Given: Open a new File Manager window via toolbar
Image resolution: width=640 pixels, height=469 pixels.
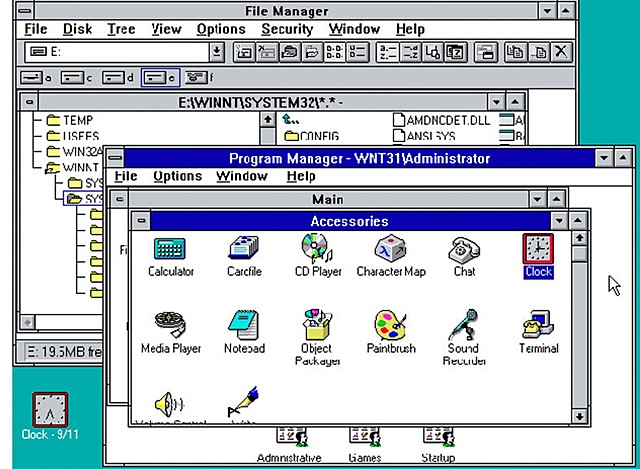Looking at the screenshot, I should pos(486,52).
